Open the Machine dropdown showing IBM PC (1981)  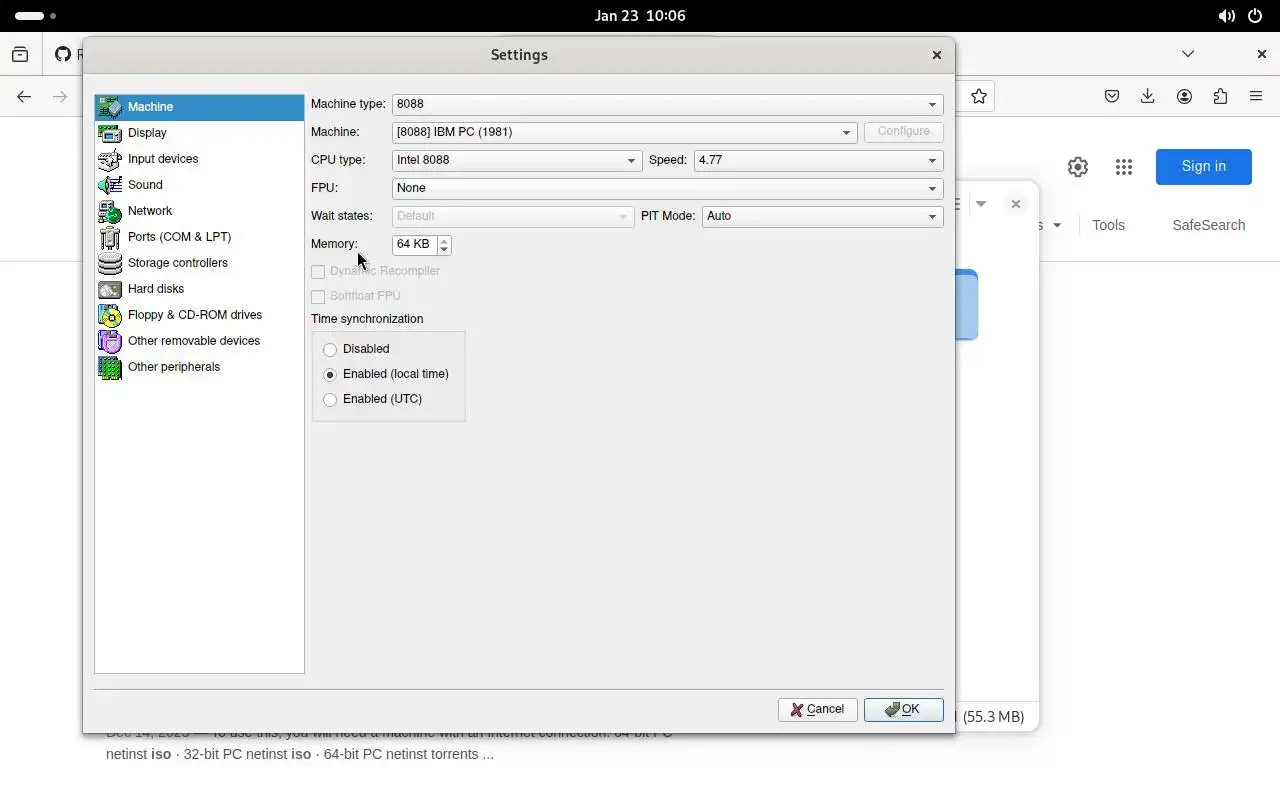click(x=624, y=132)
